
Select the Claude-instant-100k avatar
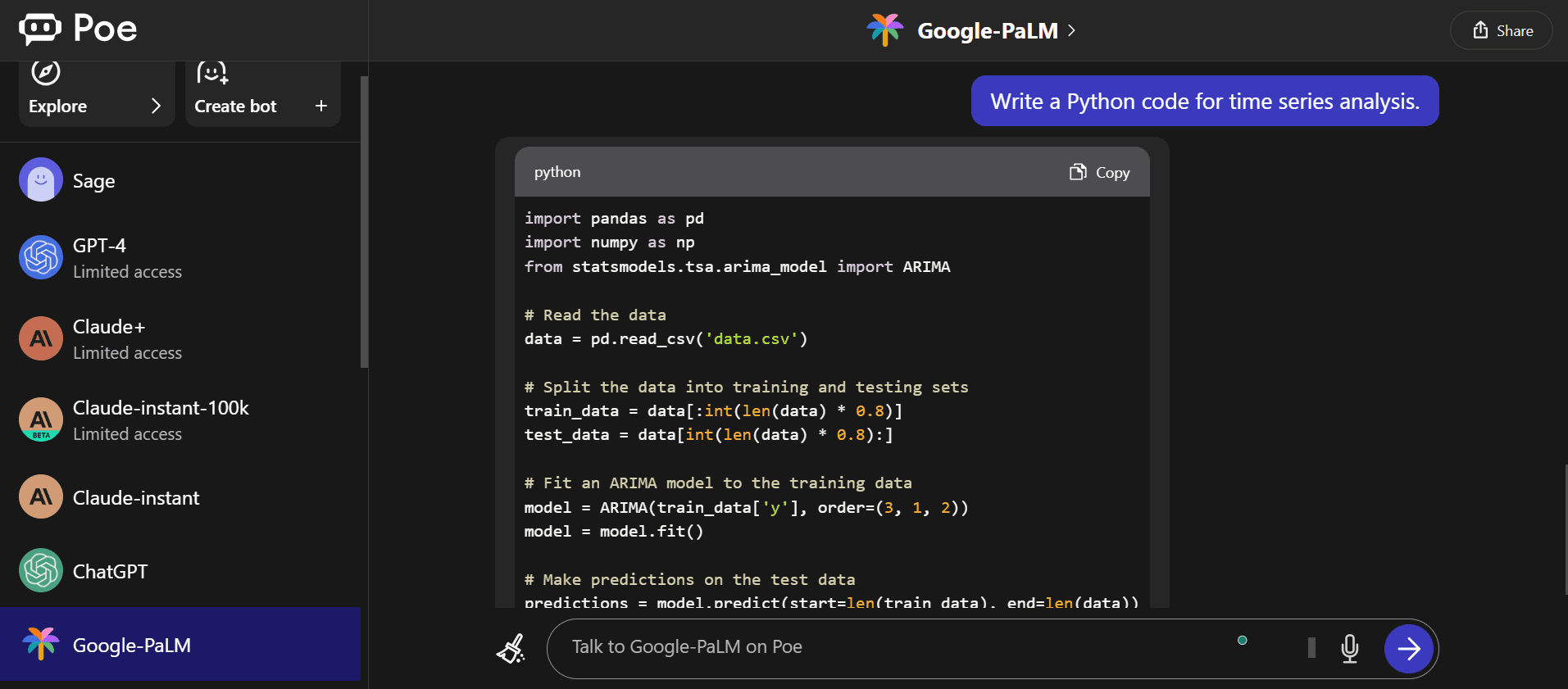coord(41,419)
